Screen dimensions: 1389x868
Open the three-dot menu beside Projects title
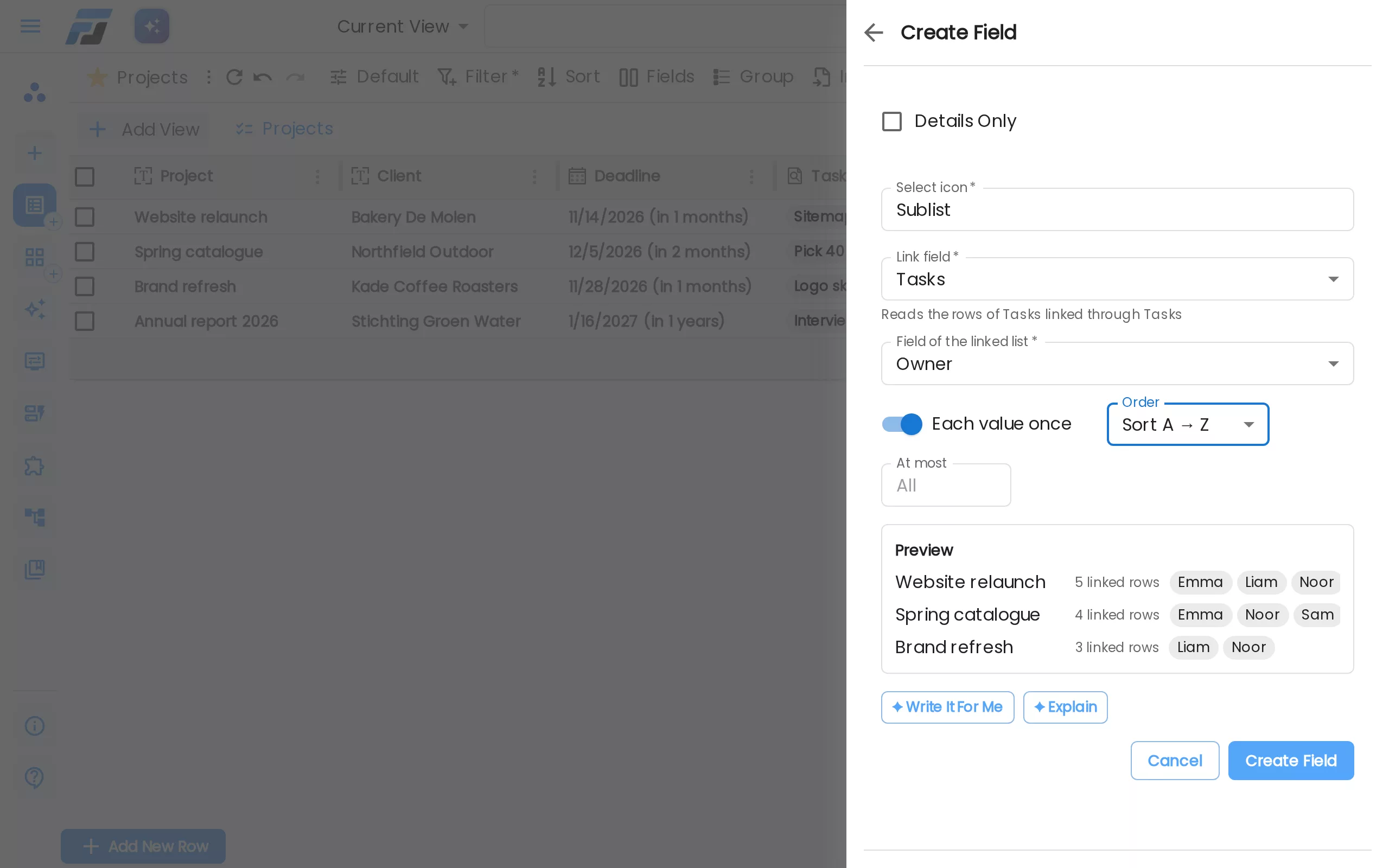click(x=209, y=77)
